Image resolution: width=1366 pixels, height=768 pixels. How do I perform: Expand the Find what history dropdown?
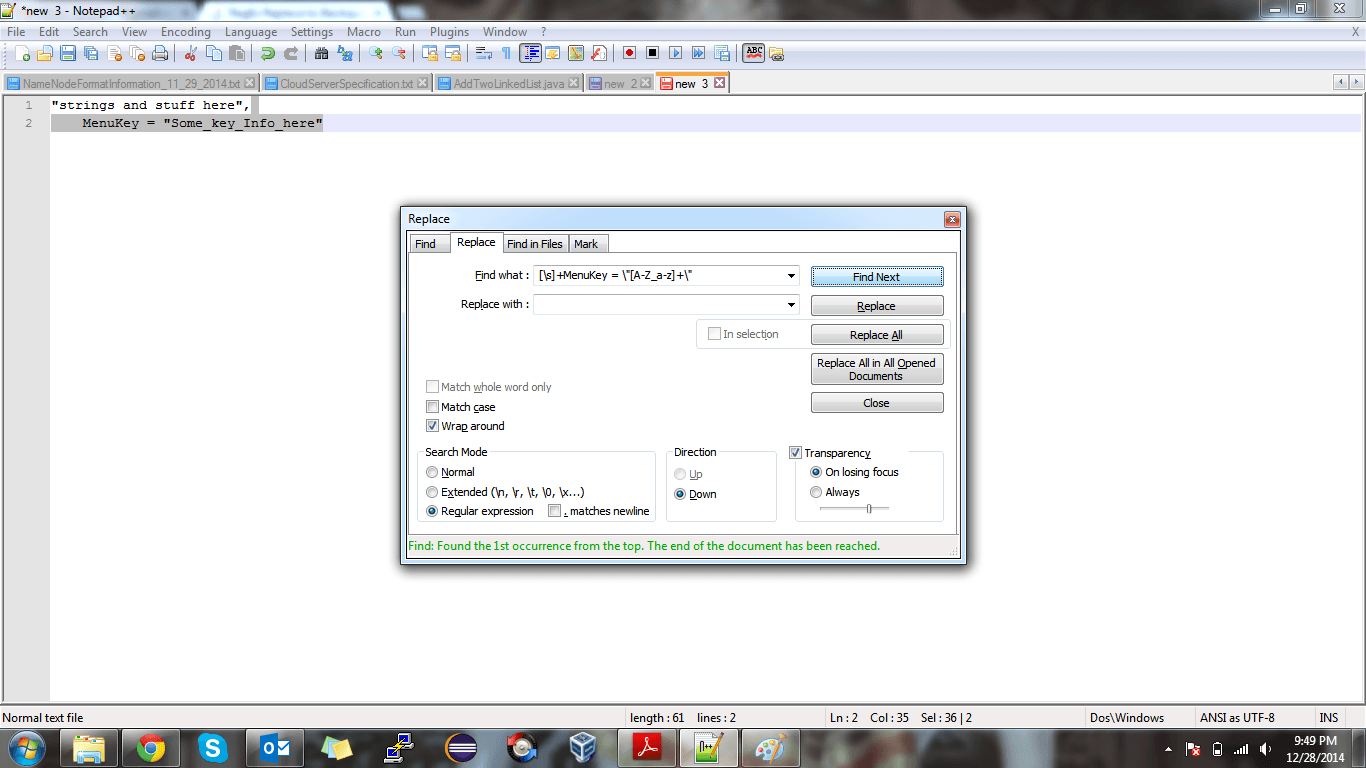792,276
